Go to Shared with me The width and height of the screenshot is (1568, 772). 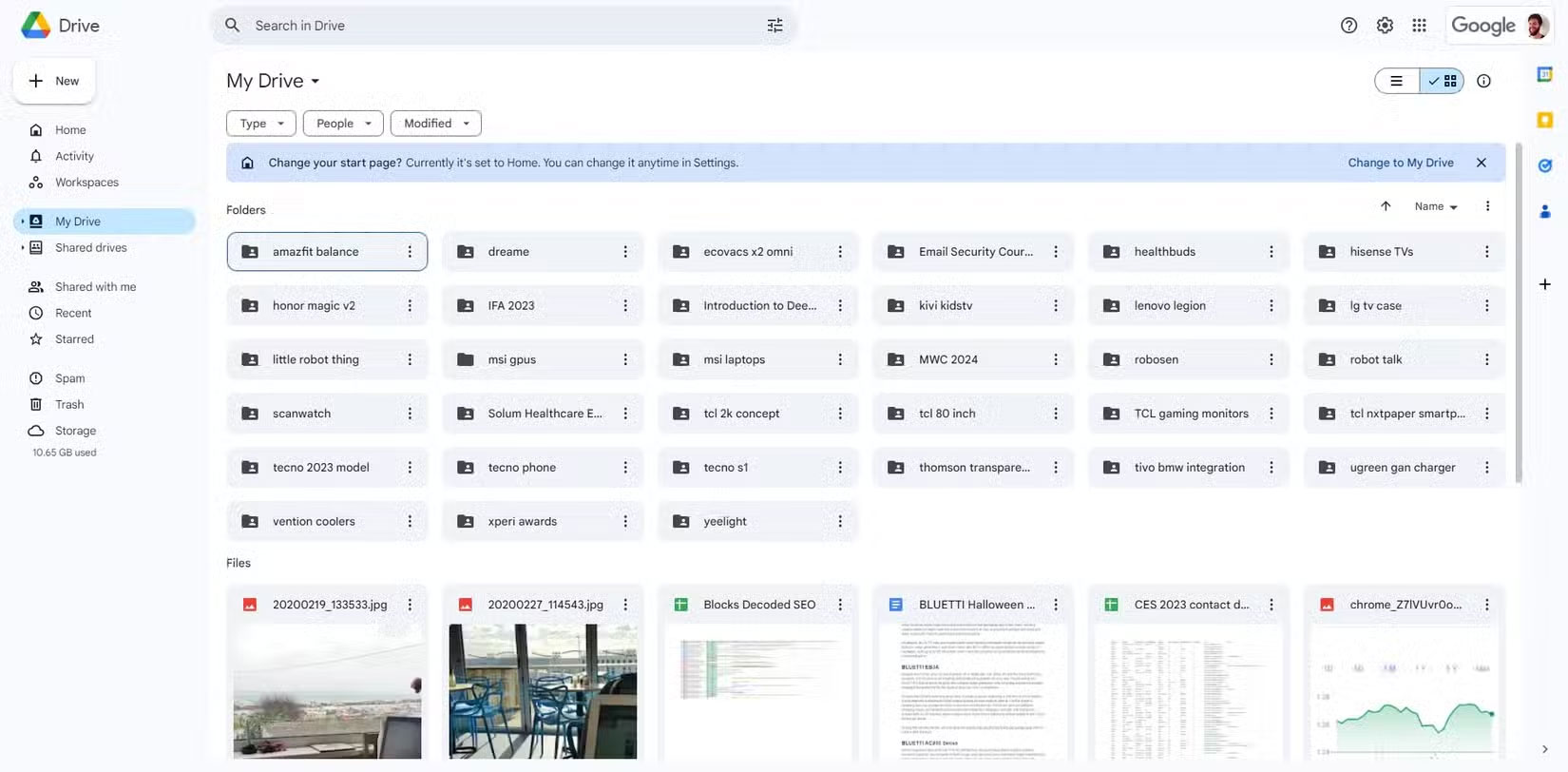pyautogui.click(x=95, y=286)
